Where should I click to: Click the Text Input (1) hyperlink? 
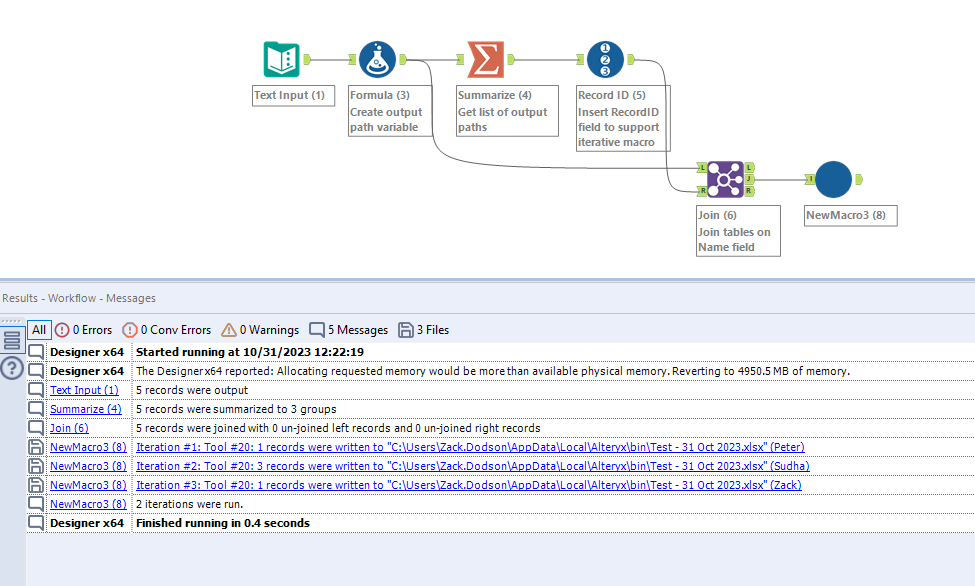pos(83,390)
